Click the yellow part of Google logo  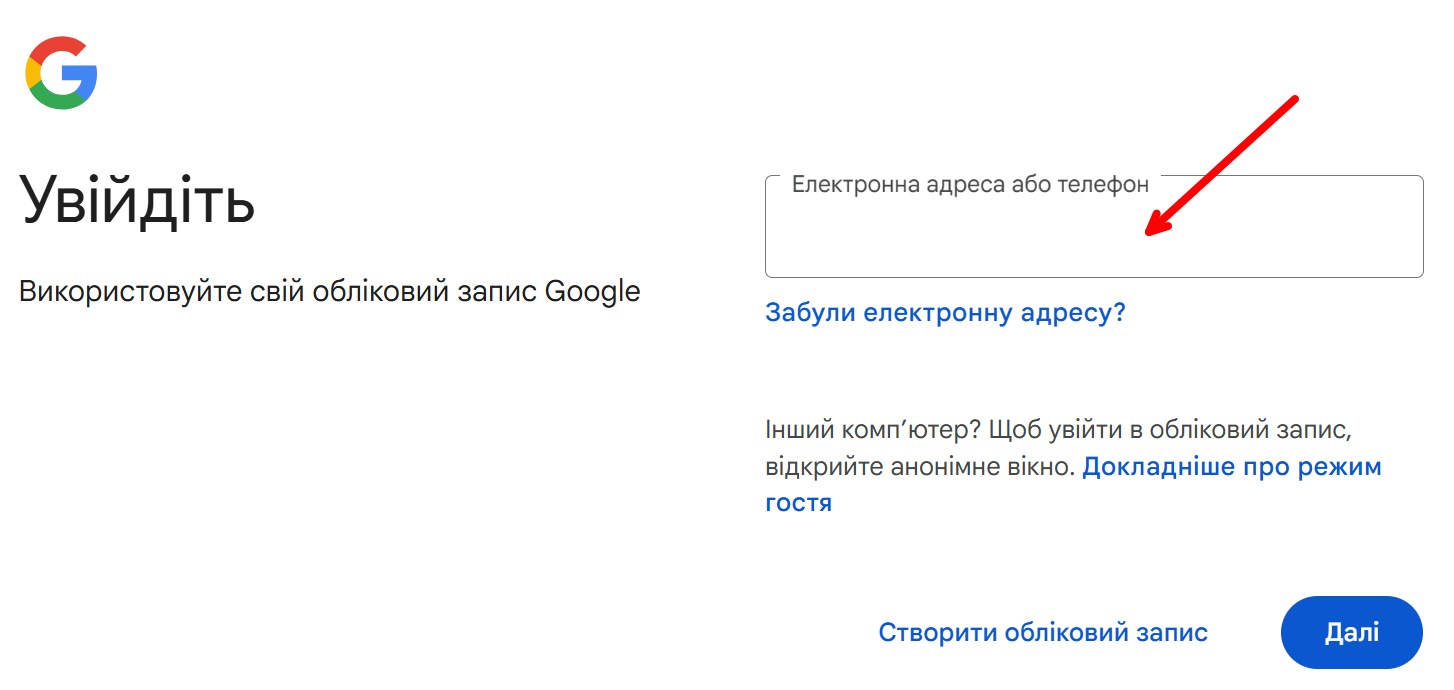[x=30, y=73]
